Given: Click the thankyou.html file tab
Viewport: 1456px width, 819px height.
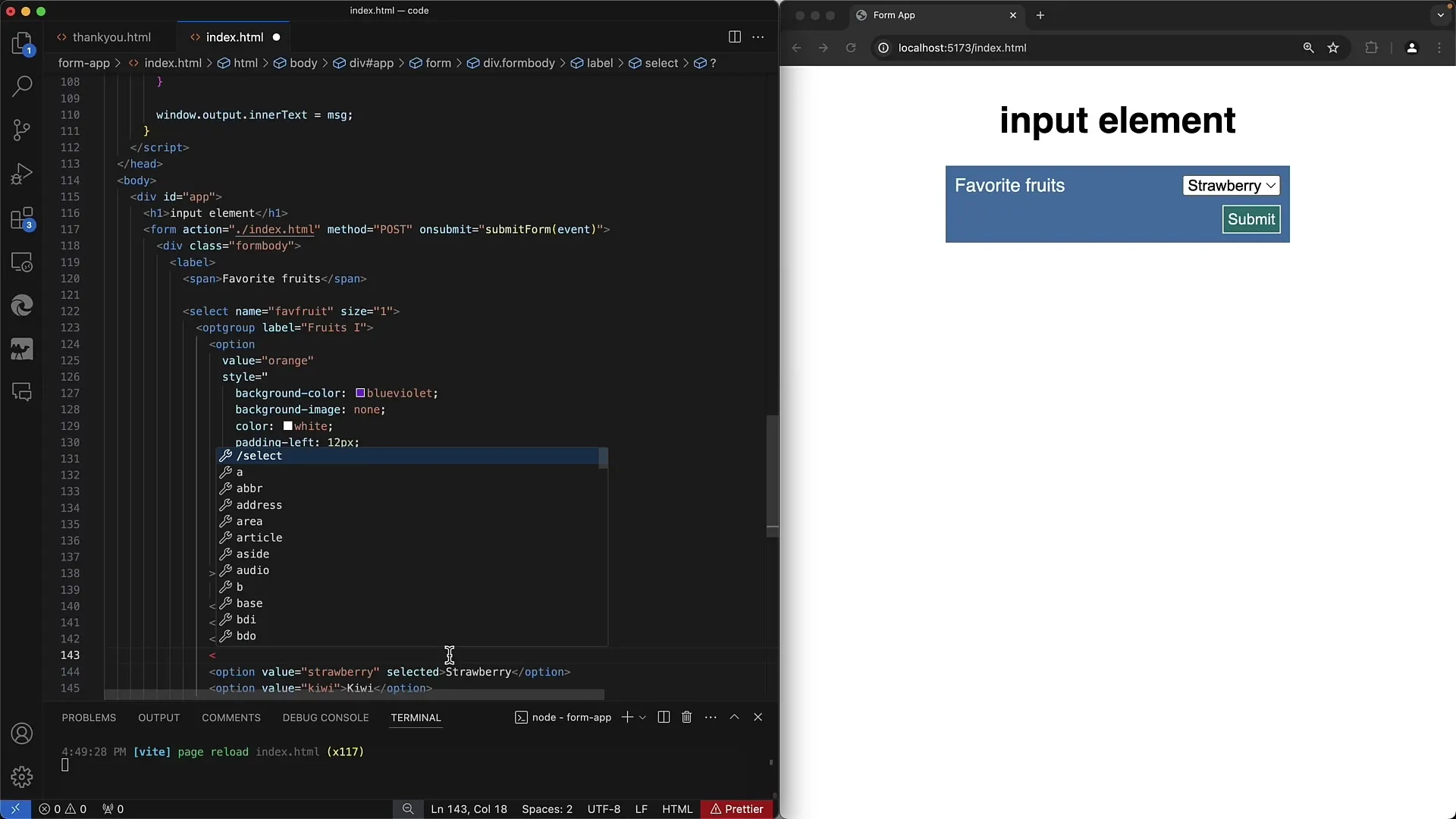Looking at the screenshot, I should coord(111,37).
